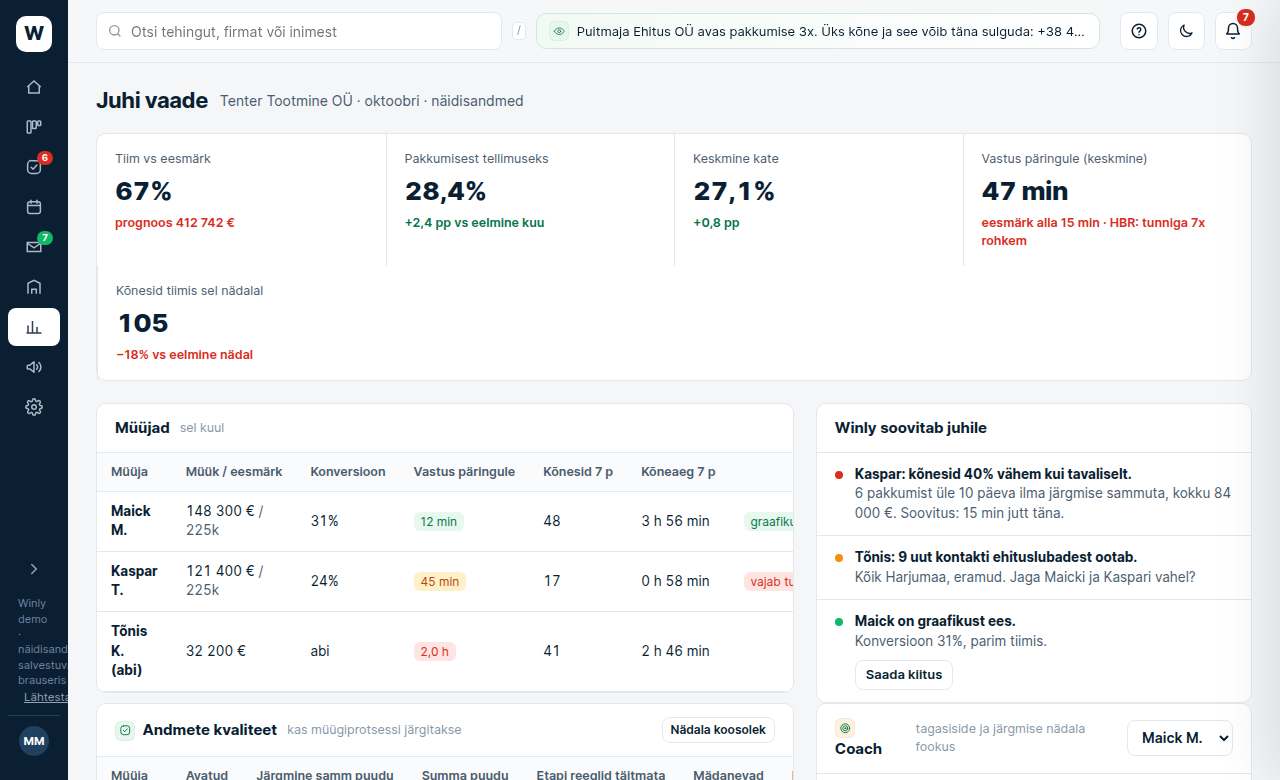
Task: Open the pipeline board icon in sidebar
Action: [34, 127]
